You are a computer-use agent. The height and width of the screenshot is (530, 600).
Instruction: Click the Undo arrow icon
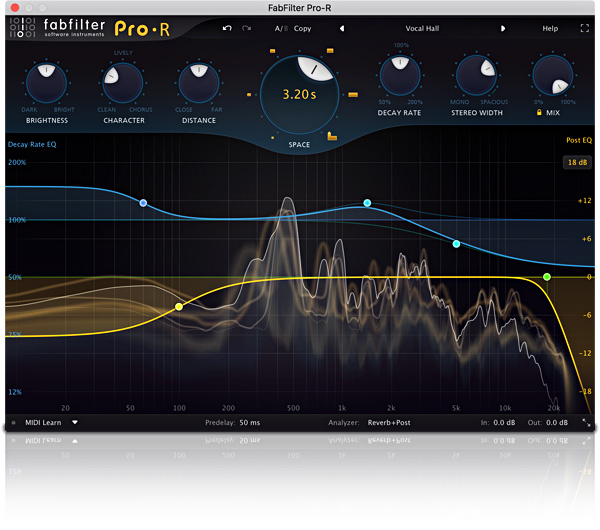point(227,28)
